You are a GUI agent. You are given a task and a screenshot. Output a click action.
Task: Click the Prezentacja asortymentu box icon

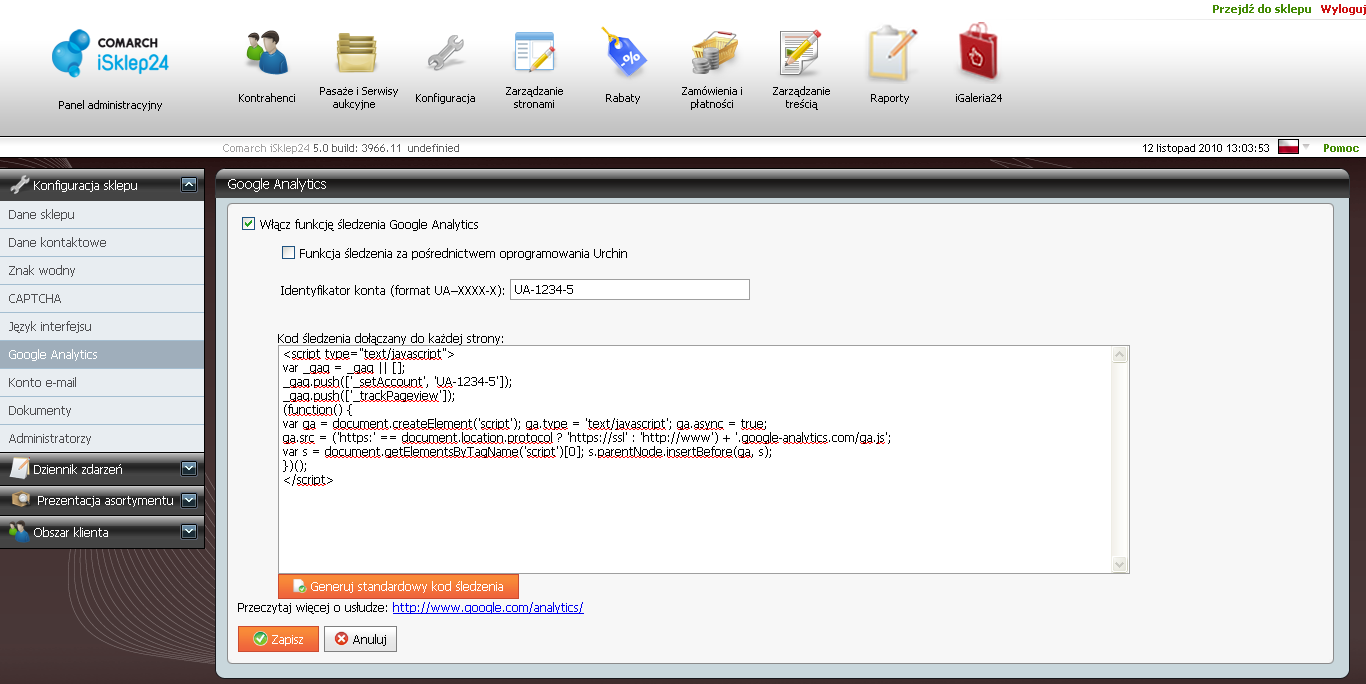(x=19, y=500)
